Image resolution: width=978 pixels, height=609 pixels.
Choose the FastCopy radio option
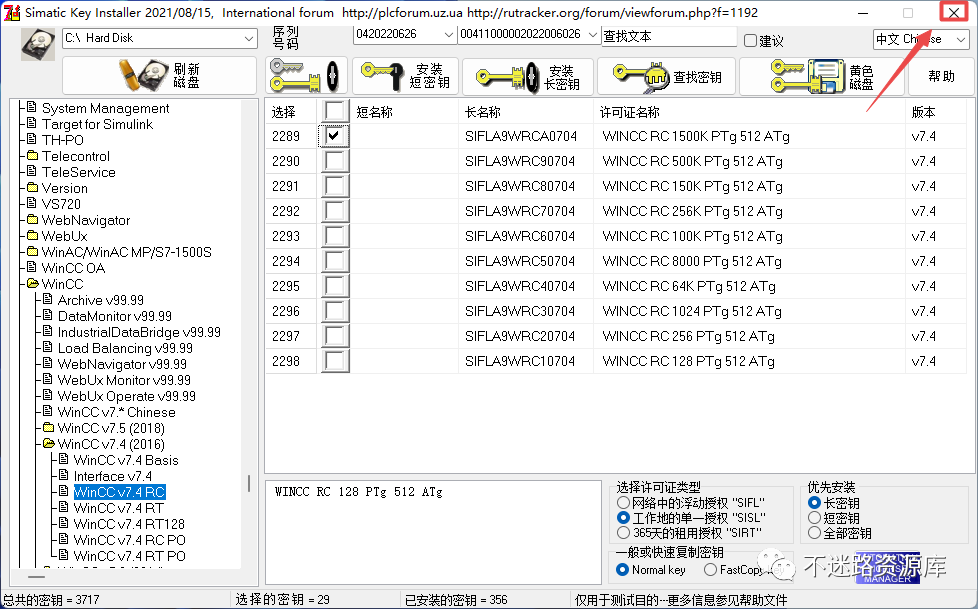(710, 569)
